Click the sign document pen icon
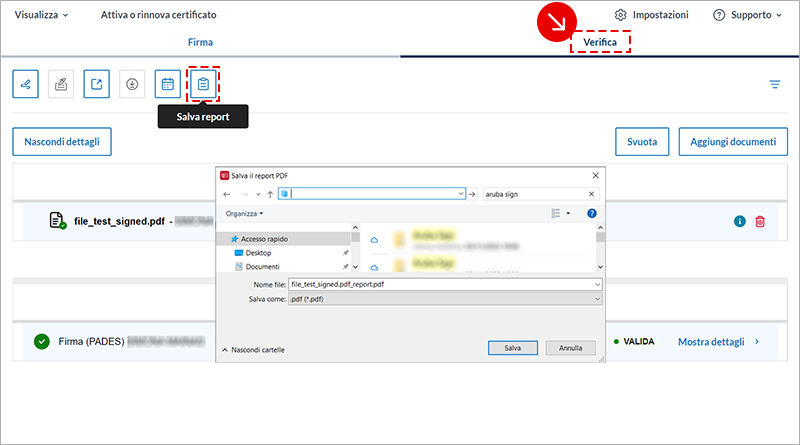The height and width of the screenshot is (445, 800). pyautogui.click(x=26, y=85)
